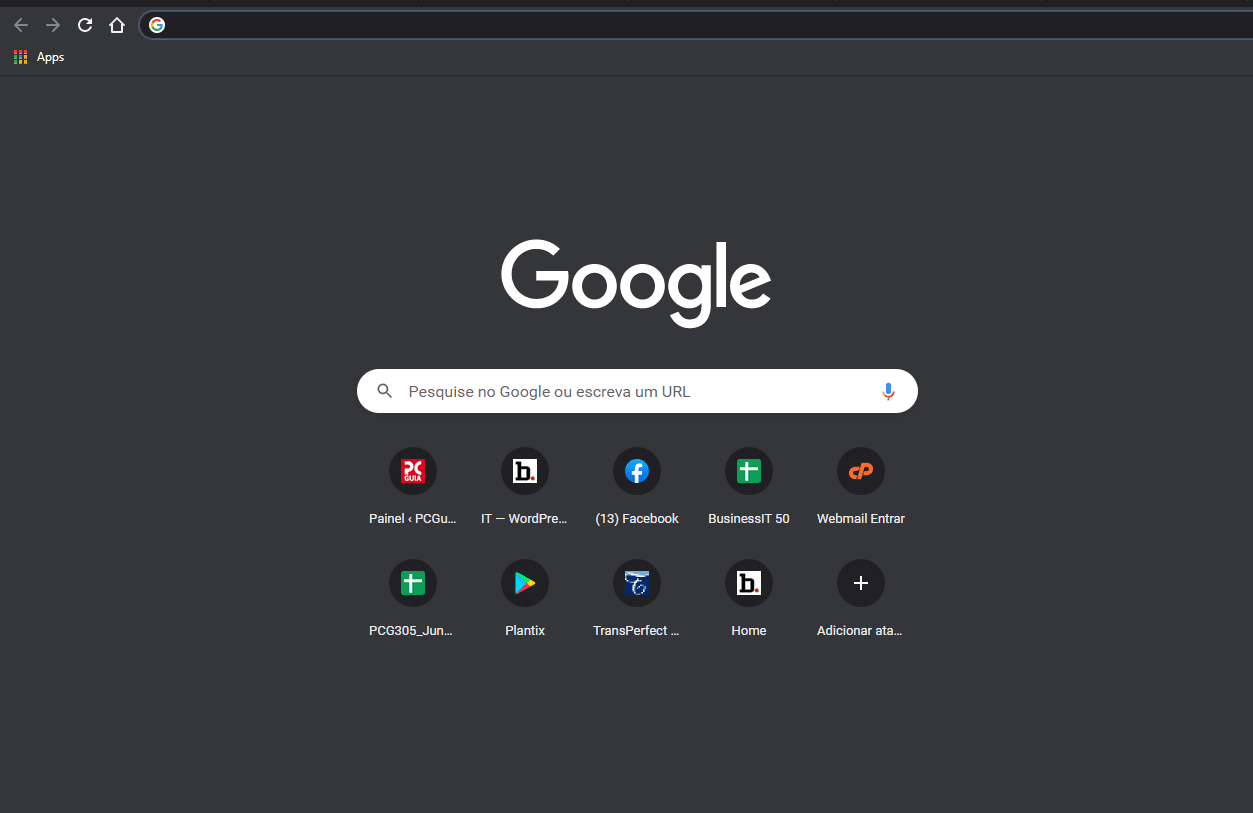Reload the current page
Screen dimensions: 1253x813
click(x=85, y=25)
